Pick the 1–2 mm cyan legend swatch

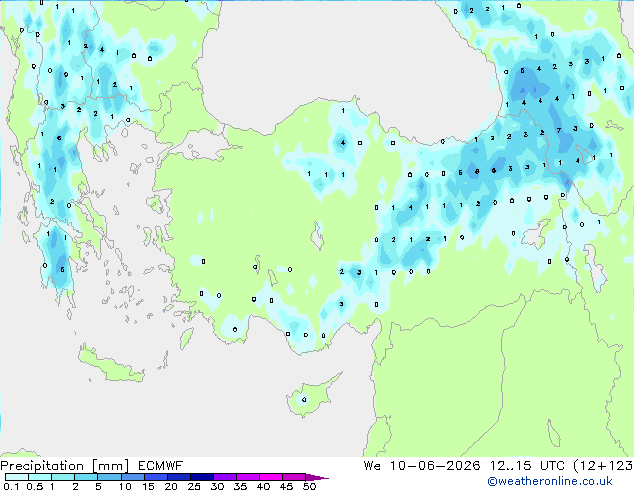point(63,477)
